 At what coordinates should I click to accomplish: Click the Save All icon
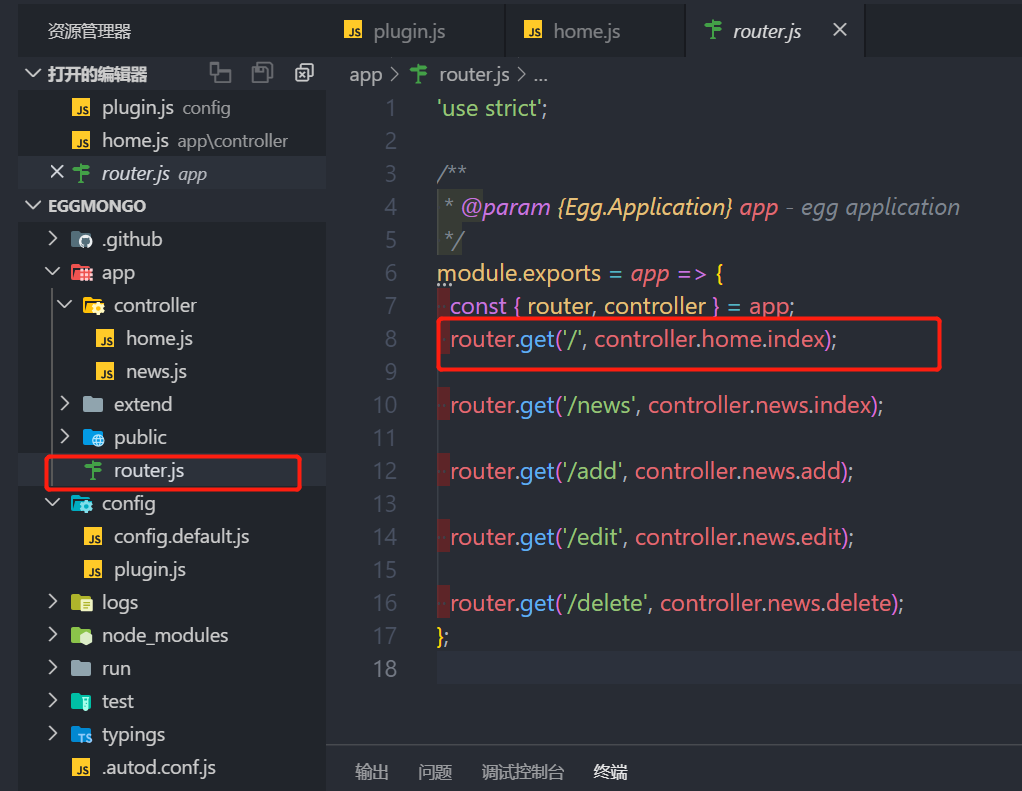[x=262, y=73]
